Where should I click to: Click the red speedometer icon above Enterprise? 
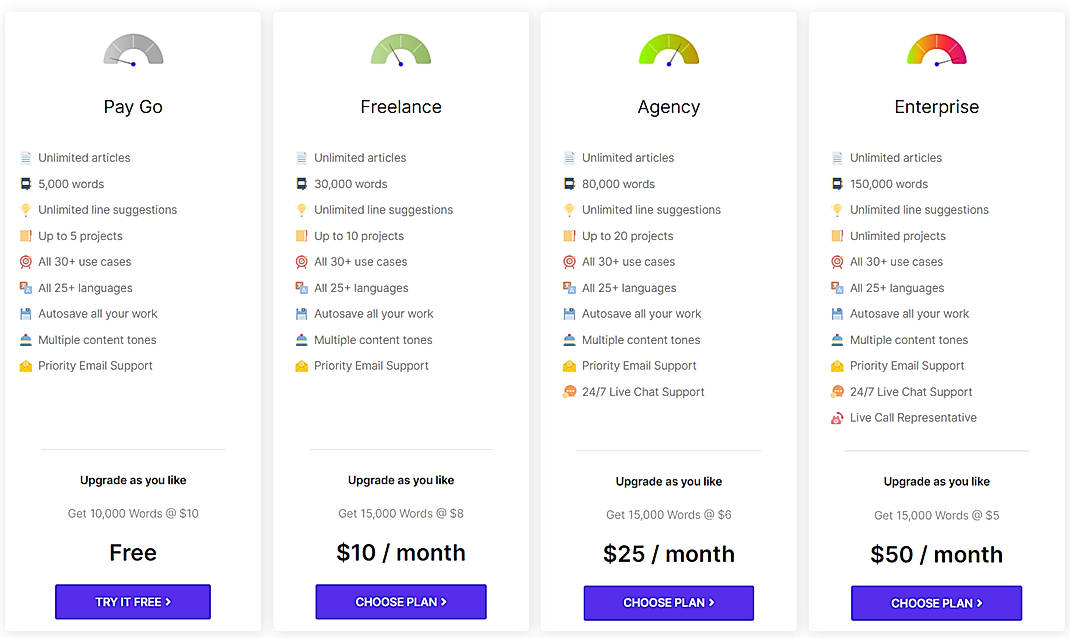pyautogui.click(x=936, y=50)
